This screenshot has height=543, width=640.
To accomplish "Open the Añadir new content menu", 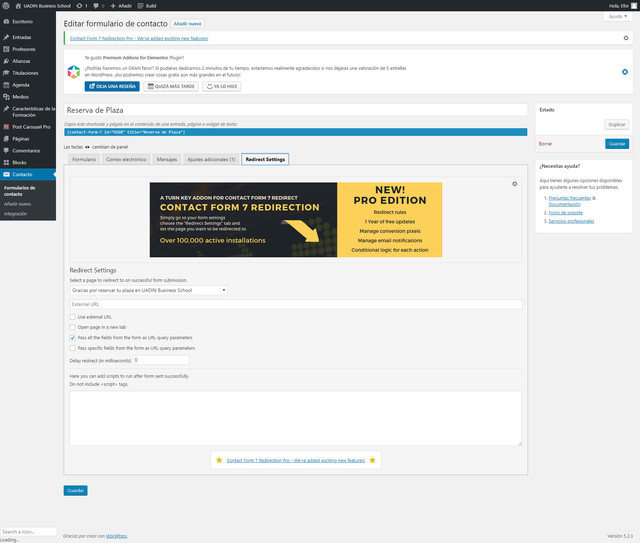I will (x=121, y=6).
